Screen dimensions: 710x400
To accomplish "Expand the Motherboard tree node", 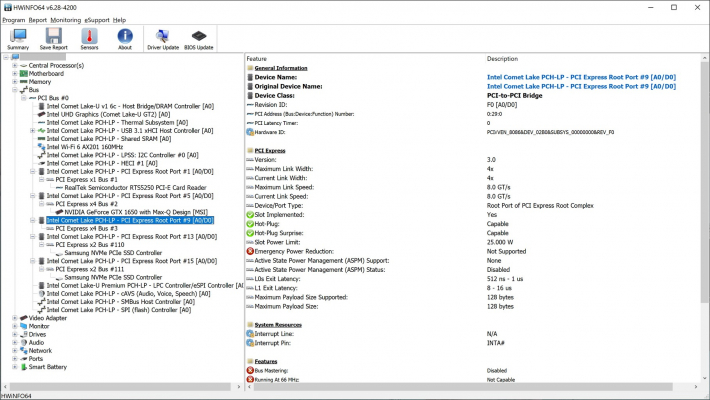I will click(14, 73).
